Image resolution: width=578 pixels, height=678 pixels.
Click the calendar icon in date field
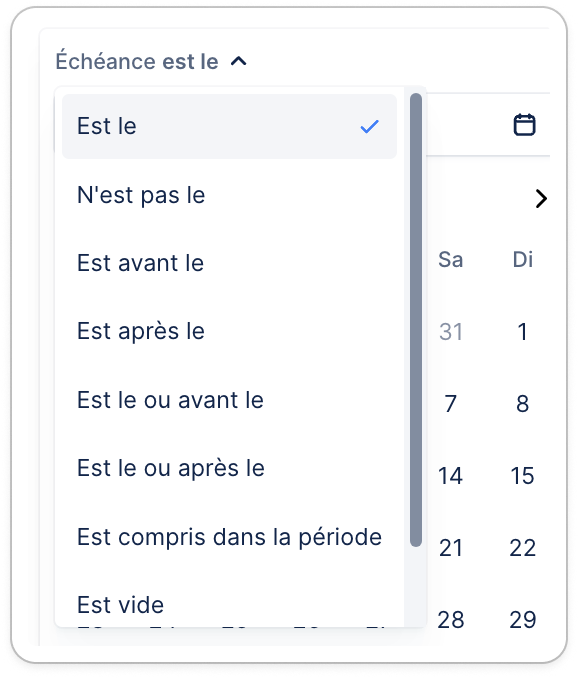(x=524, y=125)
